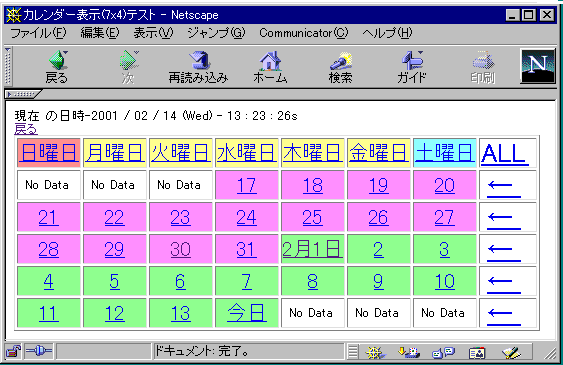Image resolution: width=563 pixels, height=365 pixels.
Task: Click the 土曜日 header link
Action: [445, 153]
